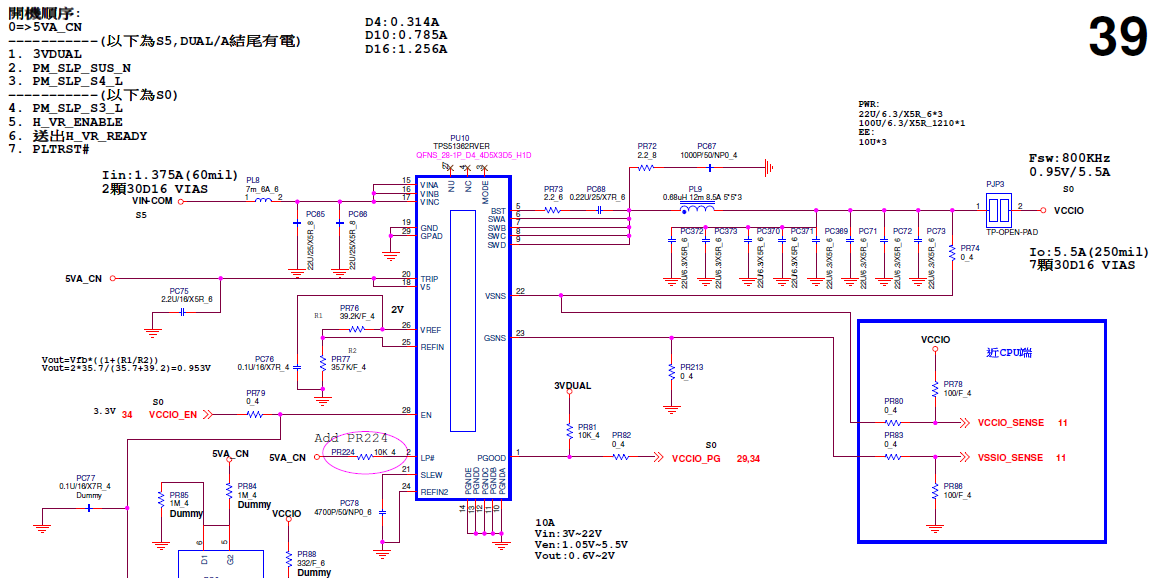Screen dimensions: 1154x578
Task: Click the VSNS pin label
Action: (495, 296)
